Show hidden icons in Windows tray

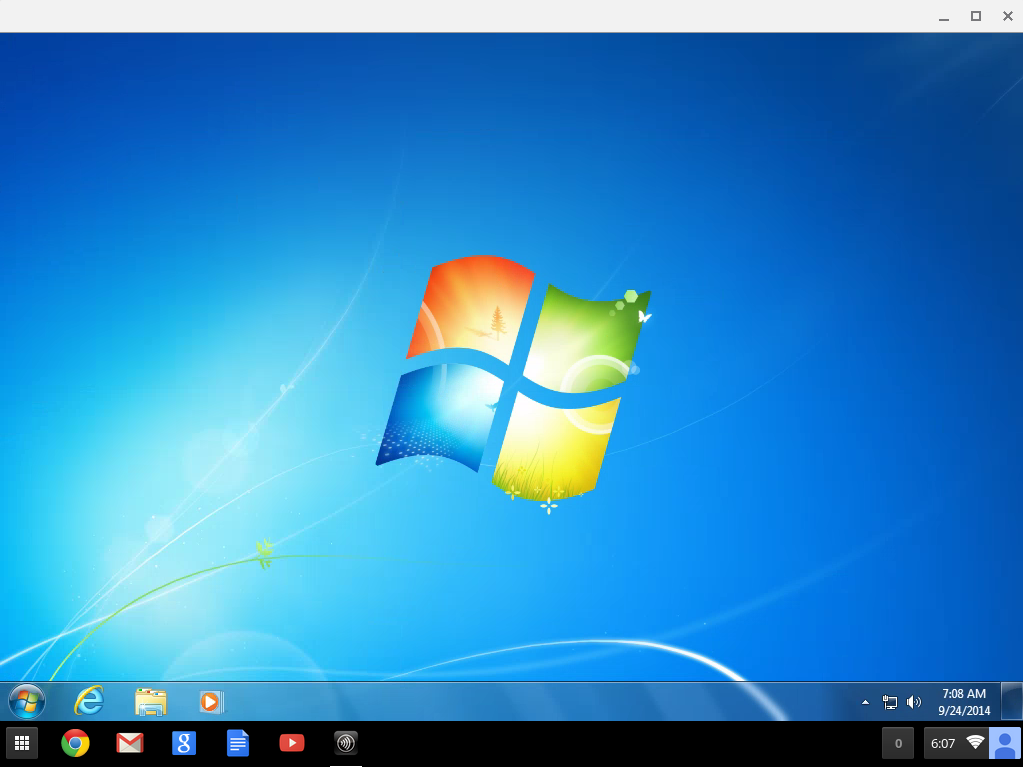click(865, 703)
